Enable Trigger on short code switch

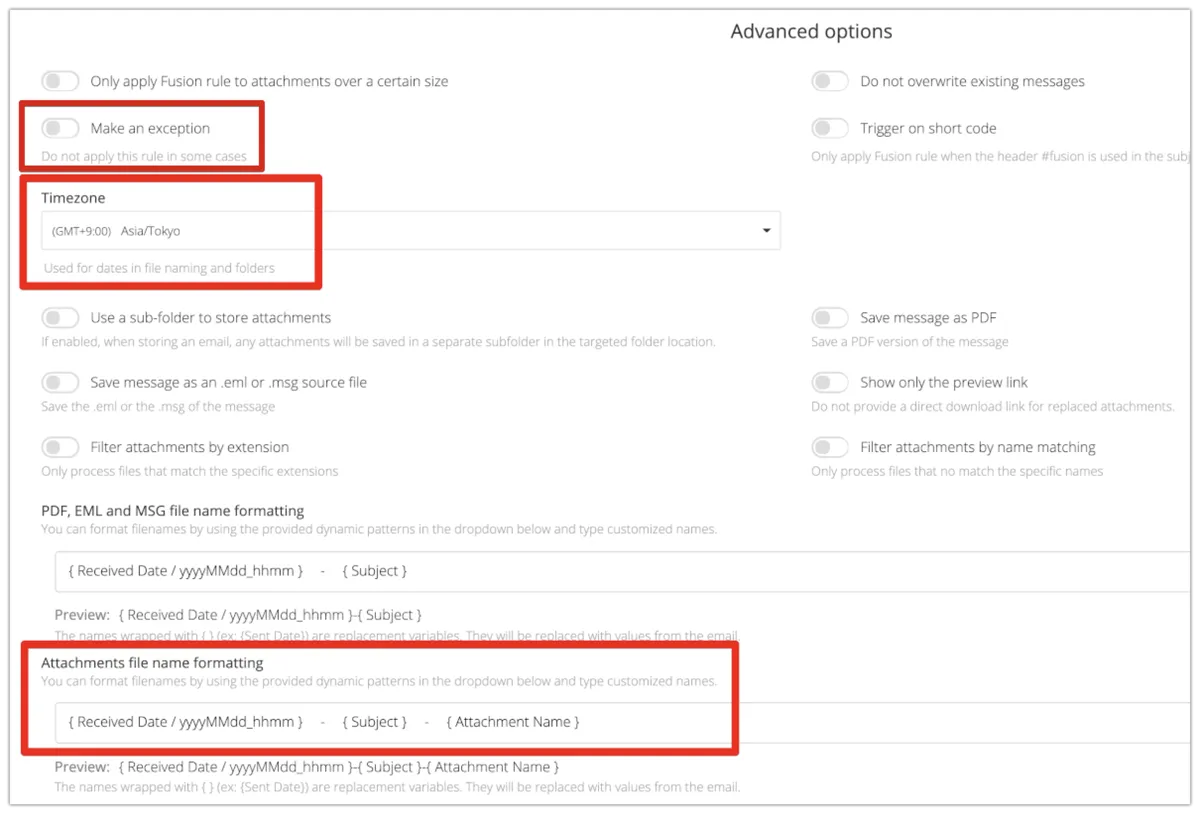pyautogui.click(x=830, y=128)
